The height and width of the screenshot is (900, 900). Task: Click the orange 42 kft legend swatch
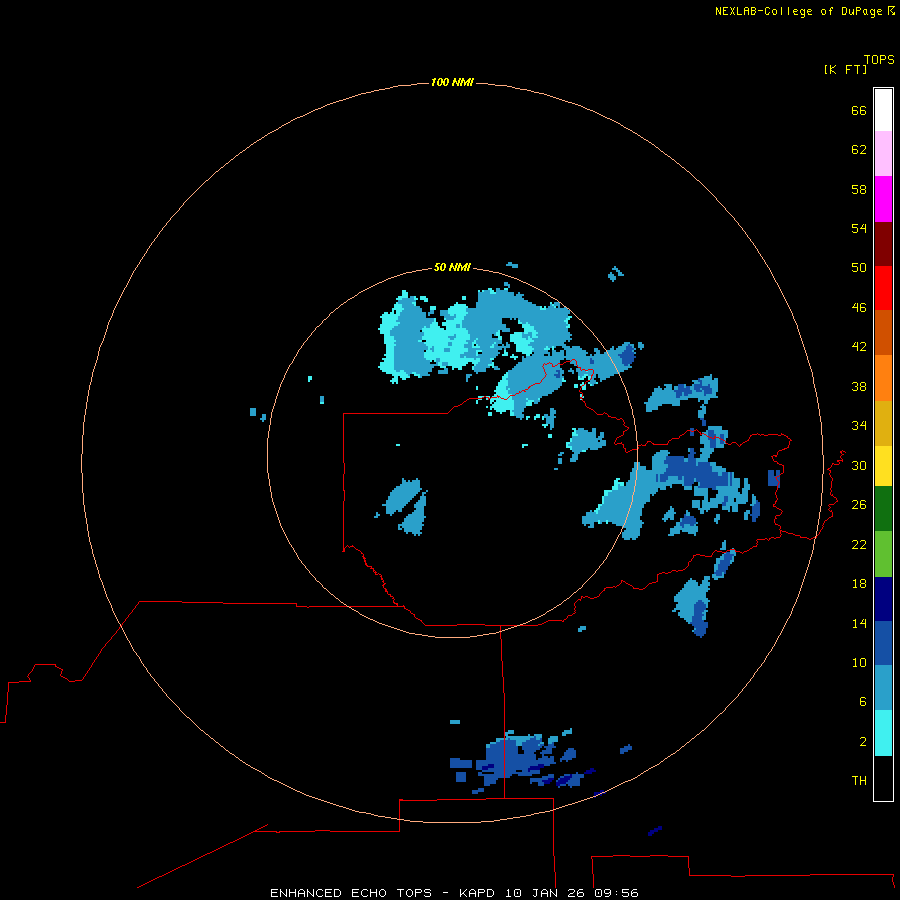[x=883, y=377]
